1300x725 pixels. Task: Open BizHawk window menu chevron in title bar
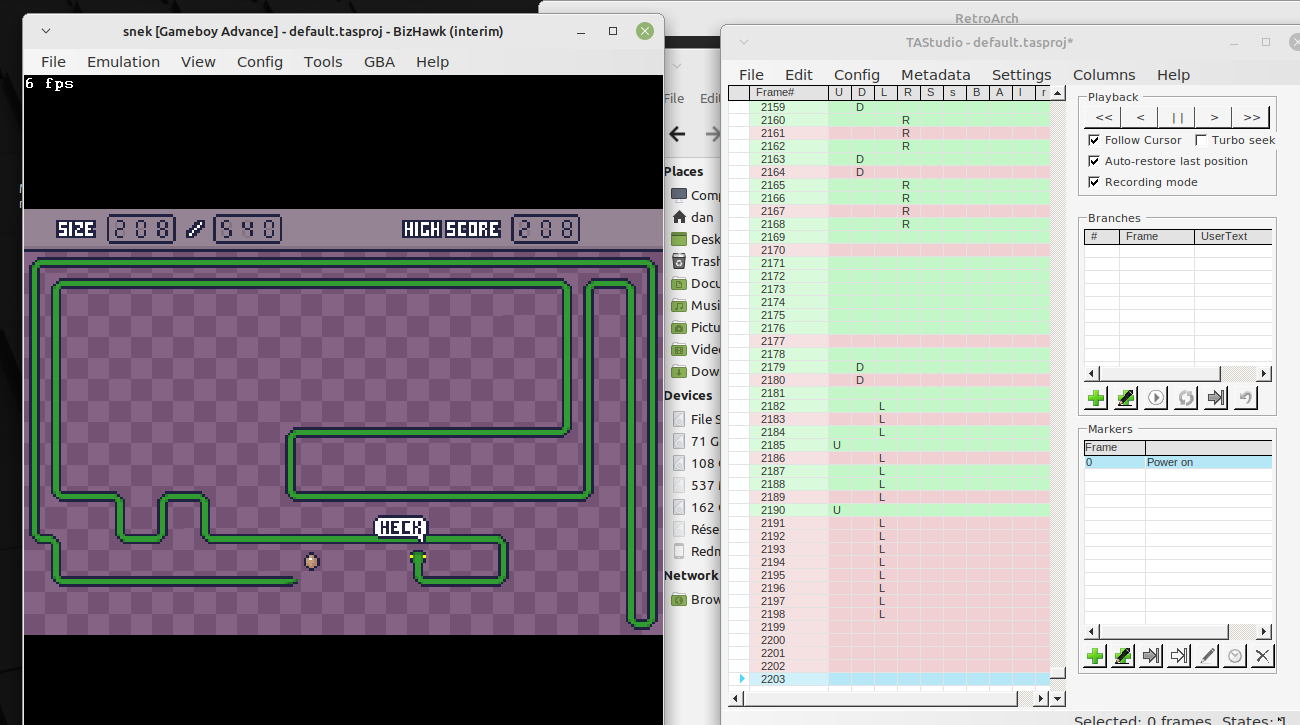pos(46,31)
